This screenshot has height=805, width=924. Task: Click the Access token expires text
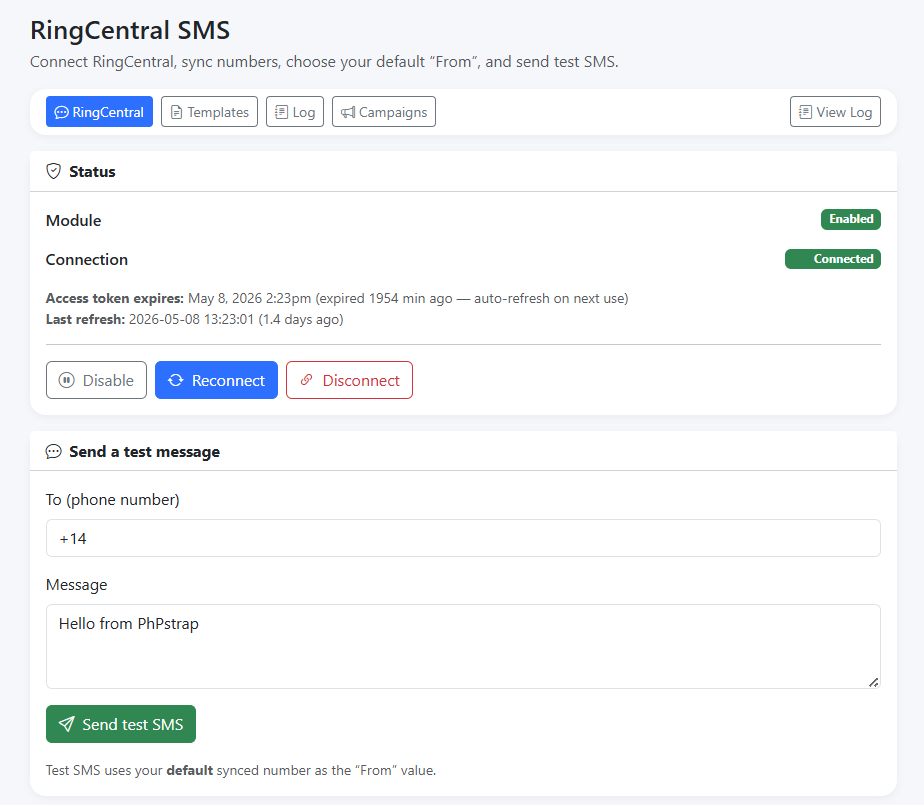coord(337,298)
